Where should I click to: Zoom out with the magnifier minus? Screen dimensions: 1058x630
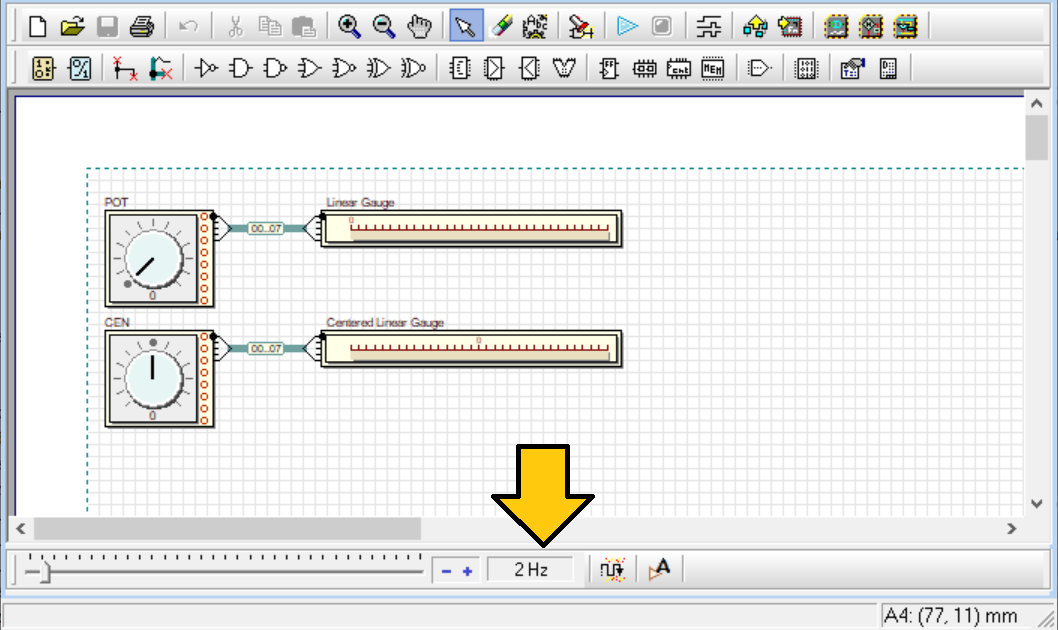pos(383,26)
